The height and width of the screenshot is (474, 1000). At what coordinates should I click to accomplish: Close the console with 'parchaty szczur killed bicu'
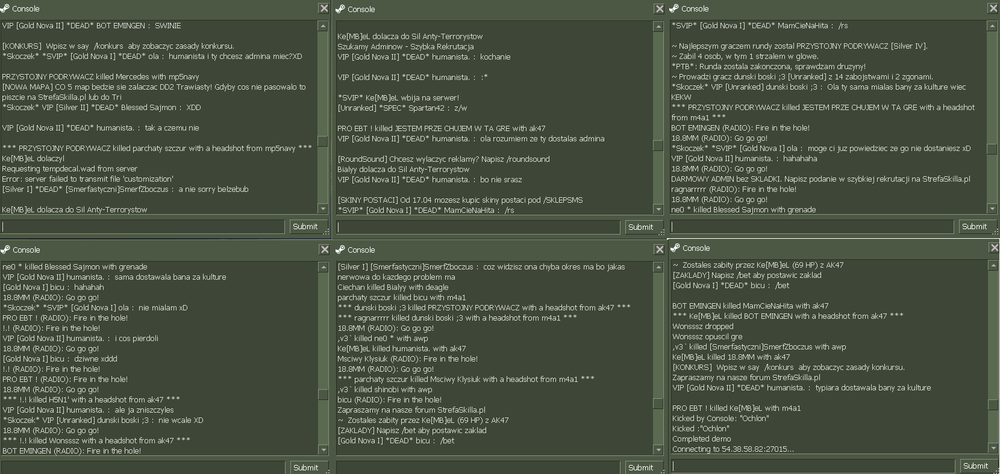(x=659, y=249)
